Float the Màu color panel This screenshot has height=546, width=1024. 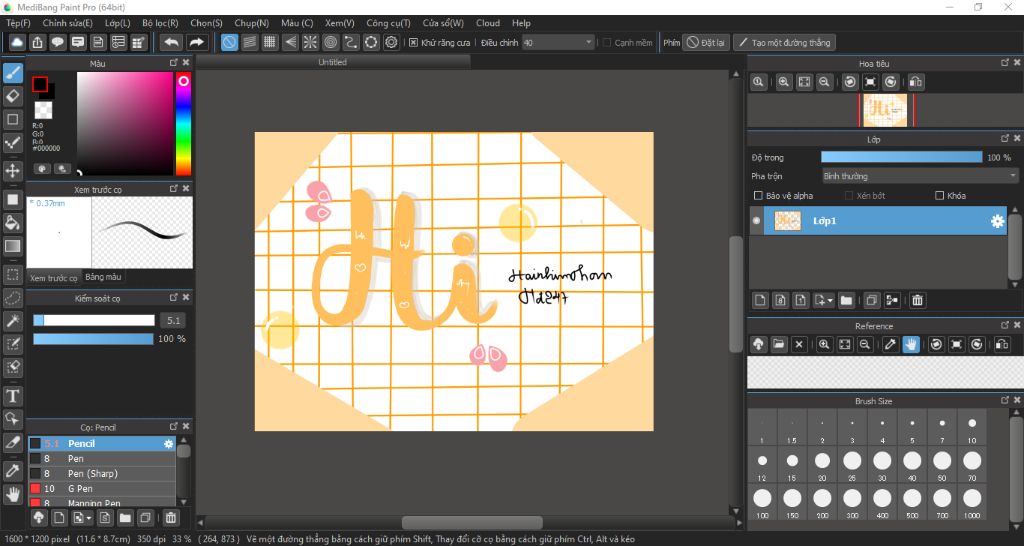(x=174, y=63)
